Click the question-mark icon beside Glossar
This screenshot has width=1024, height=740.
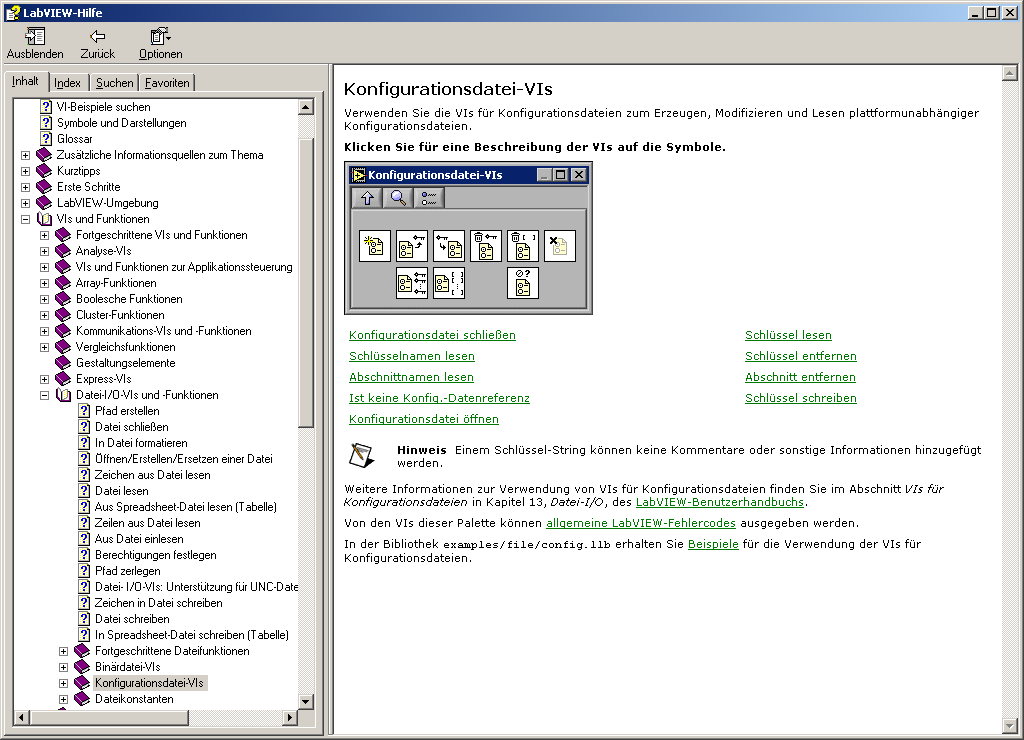coord(46,138)
